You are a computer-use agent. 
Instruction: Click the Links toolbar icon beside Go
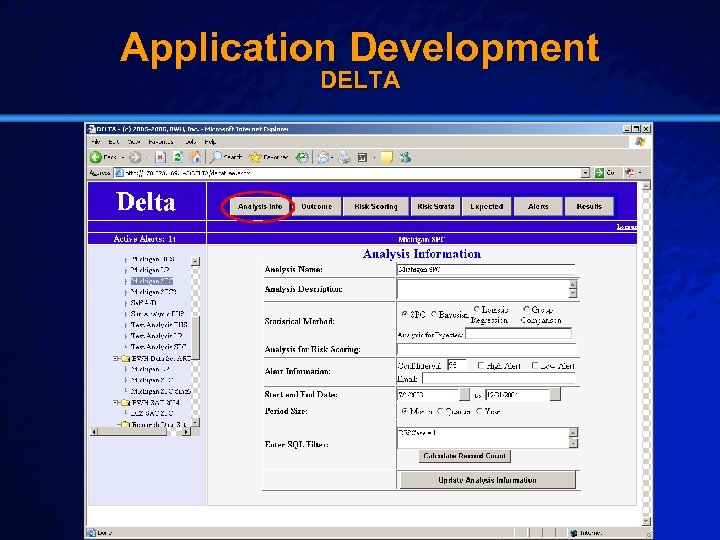pyautogui.click(x=629, y=173)
